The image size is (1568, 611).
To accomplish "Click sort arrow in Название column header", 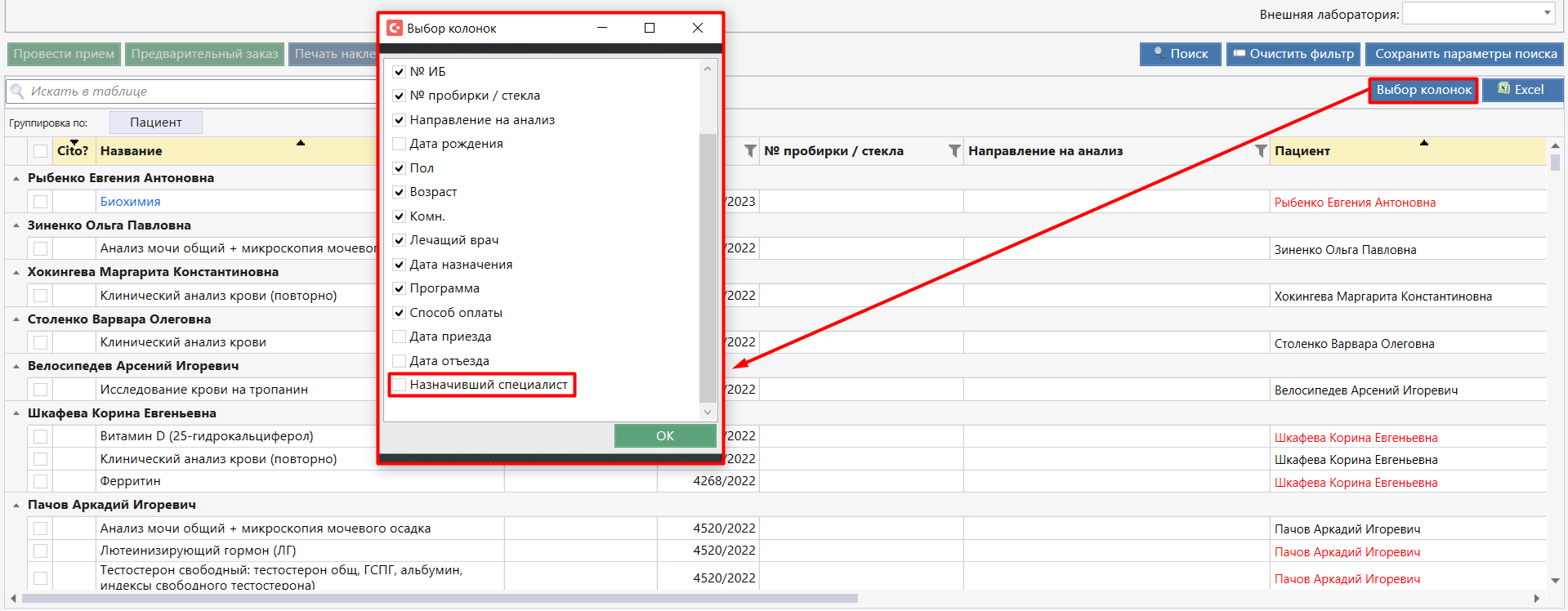I will click(x=300, y=143).
